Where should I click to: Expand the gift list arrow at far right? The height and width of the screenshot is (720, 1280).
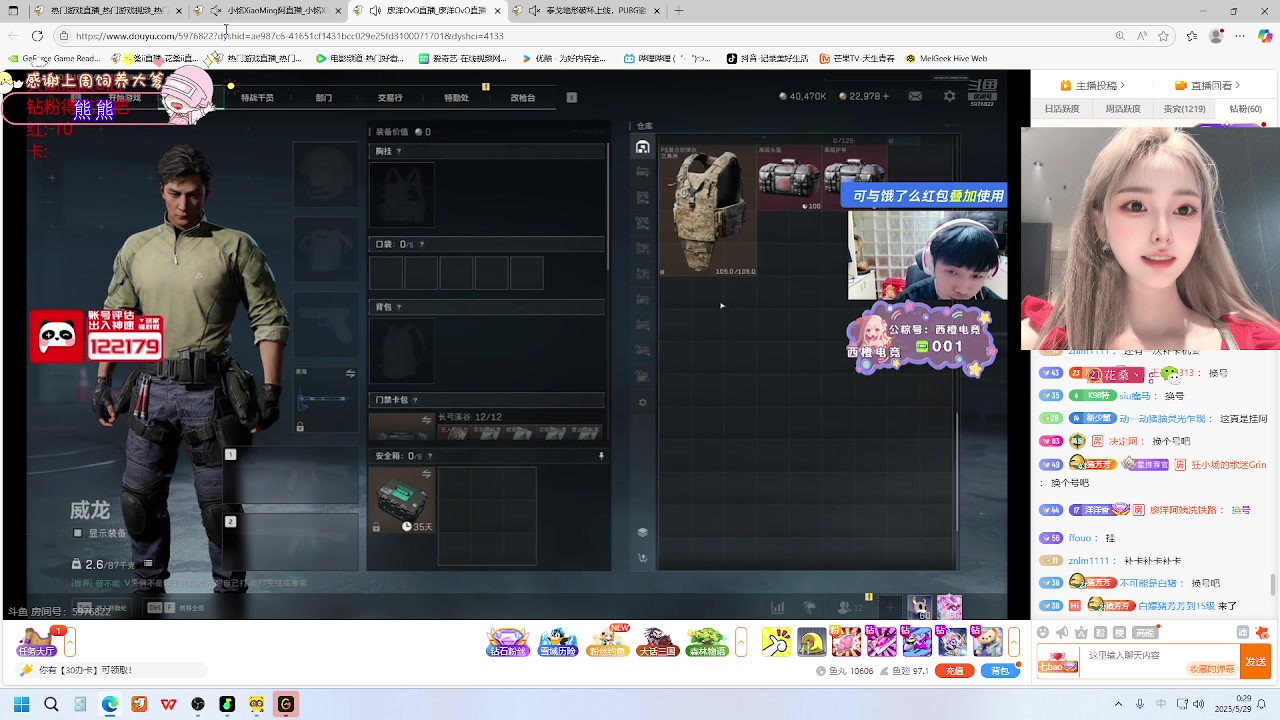(1014, 642)
